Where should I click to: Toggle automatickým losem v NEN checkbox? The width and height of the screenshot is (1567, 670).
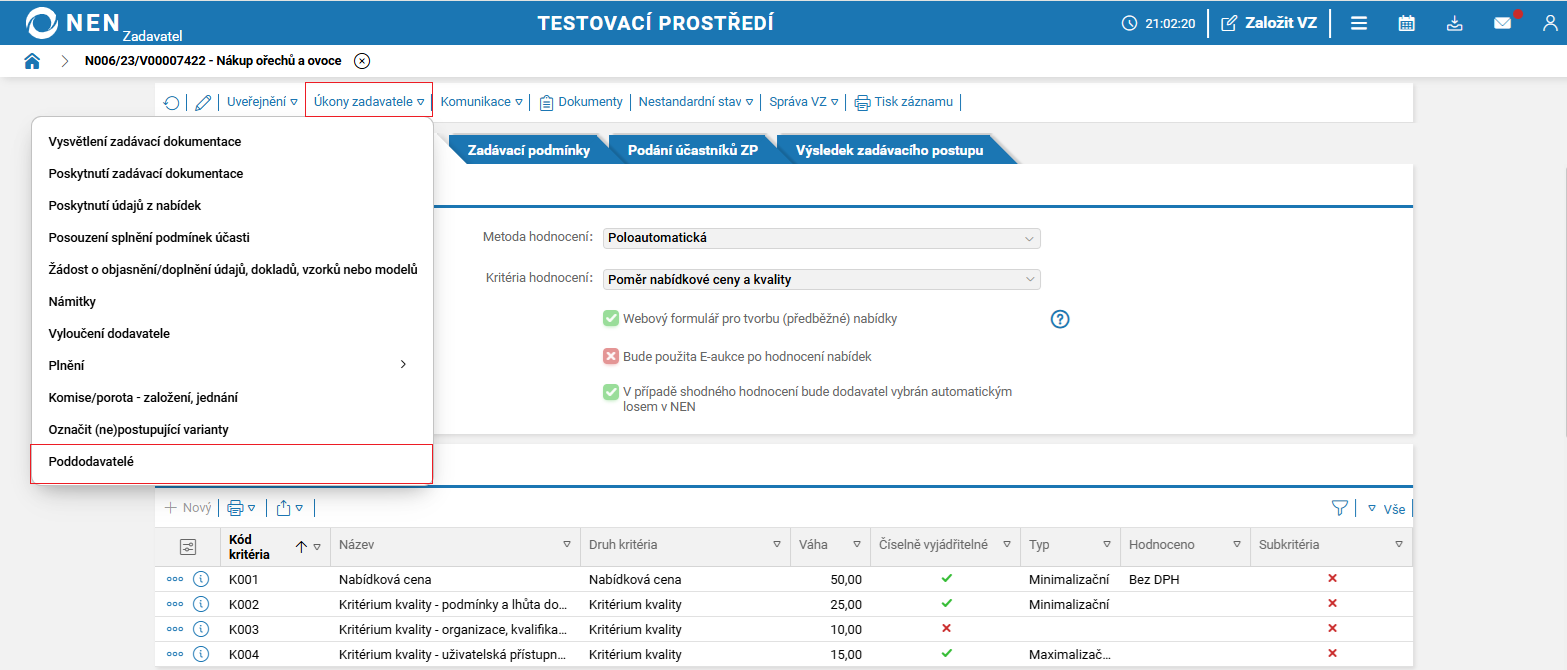tap(611, 392)
